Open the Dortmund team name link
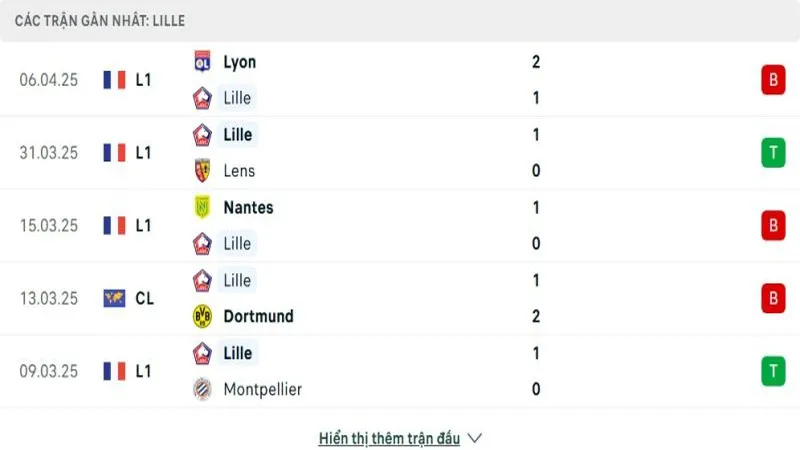800x450 pixels. 258,316
